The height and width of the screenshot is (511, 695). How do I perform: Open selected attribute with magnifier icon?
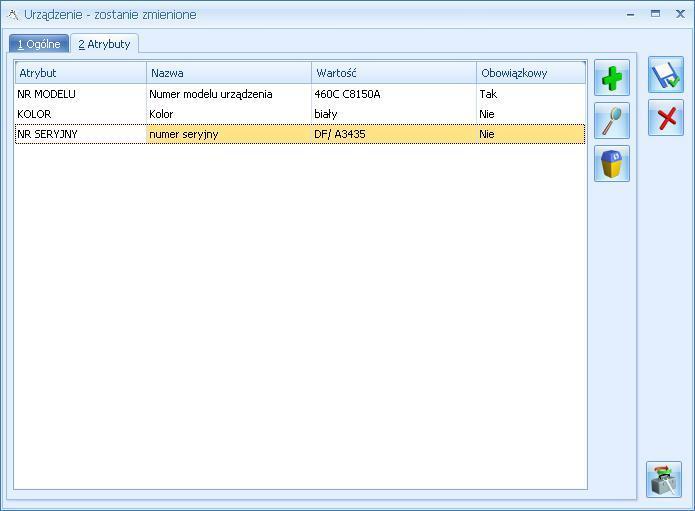click(x=612, y=121)
